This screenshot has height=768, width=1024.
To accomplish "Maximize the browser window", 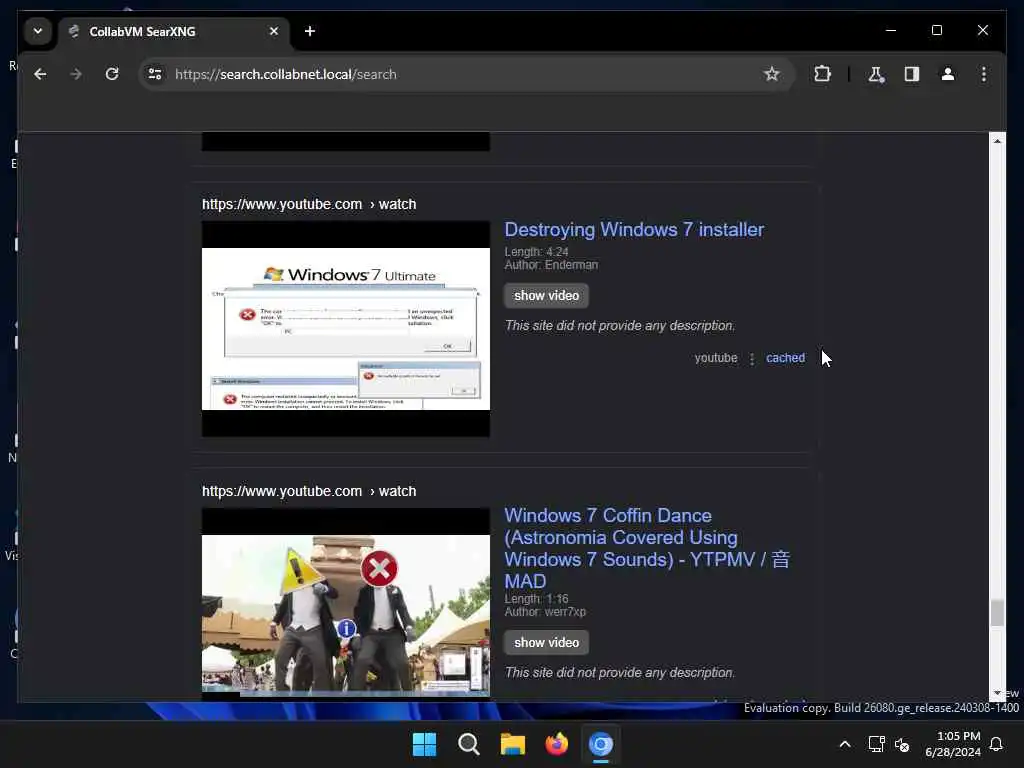I will tap(936, 31).
